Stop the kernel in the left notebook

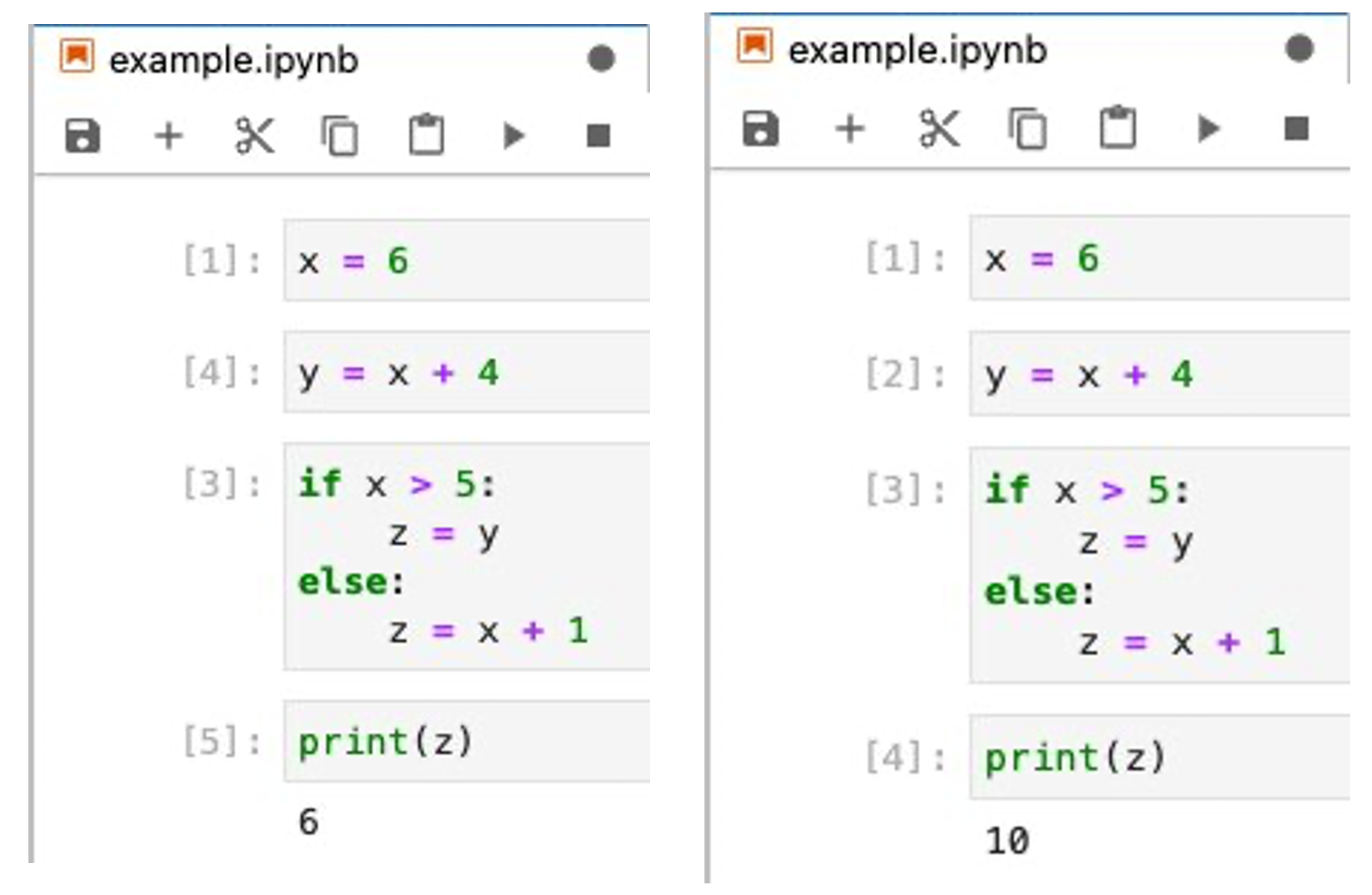(599, 136)
